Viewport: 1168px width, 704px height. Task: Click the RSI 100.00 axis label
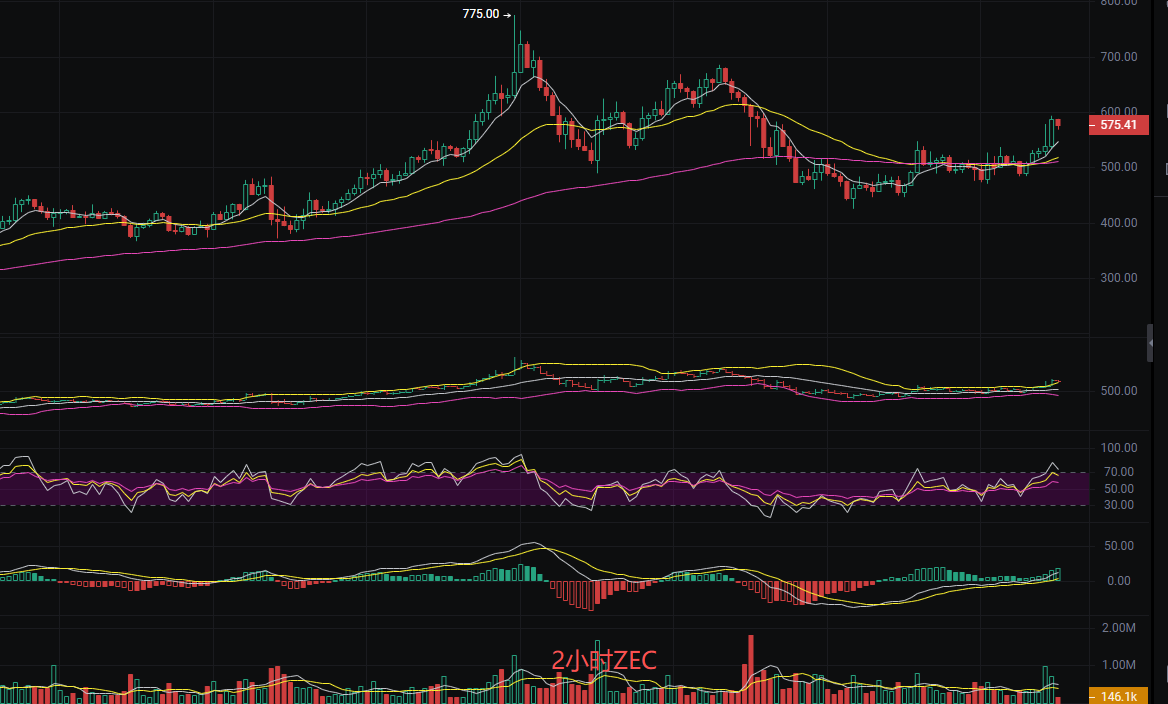pyautogui.click(x=1116, y=448)
